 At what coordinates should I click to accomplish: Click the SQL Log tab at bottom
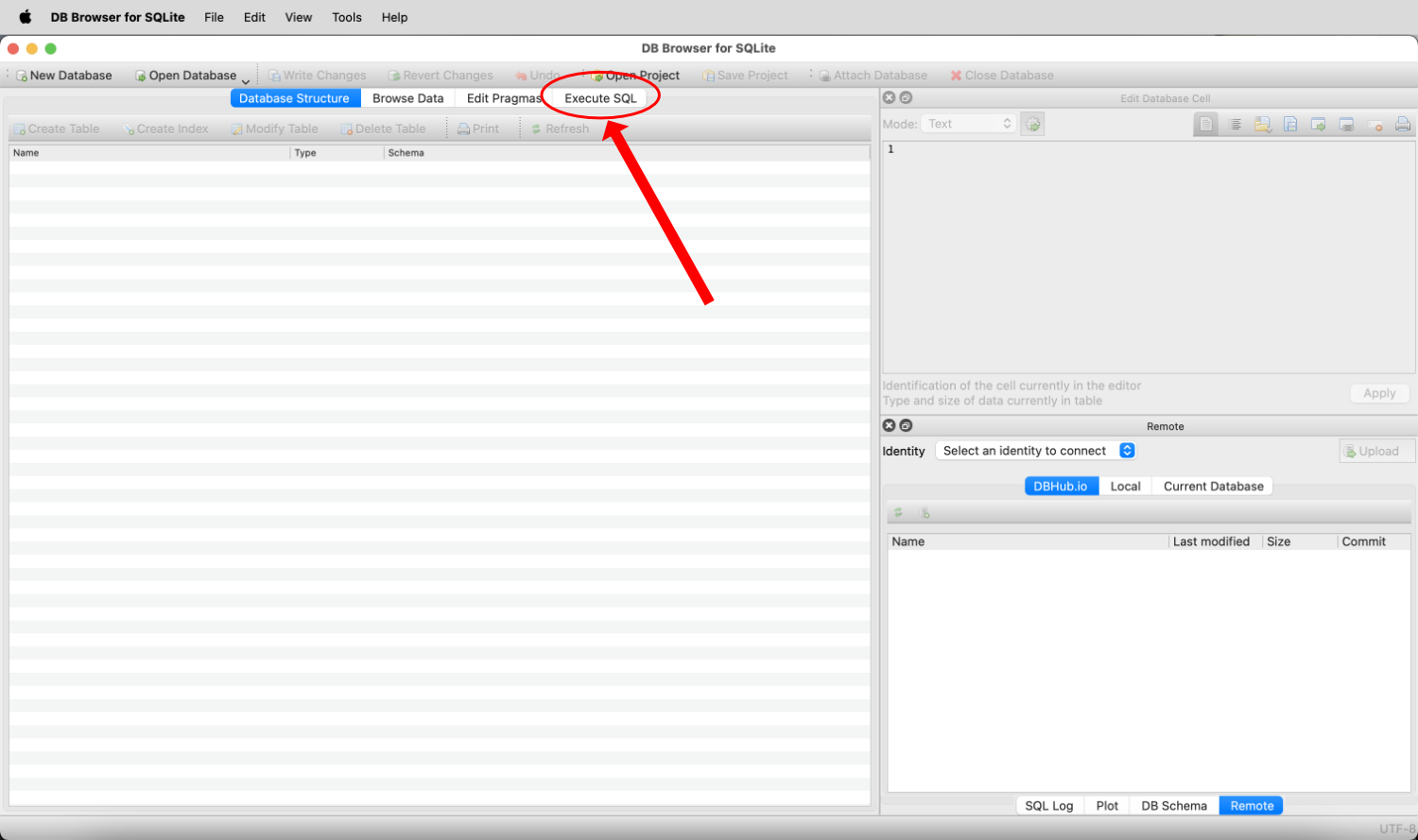[1048, 806]
